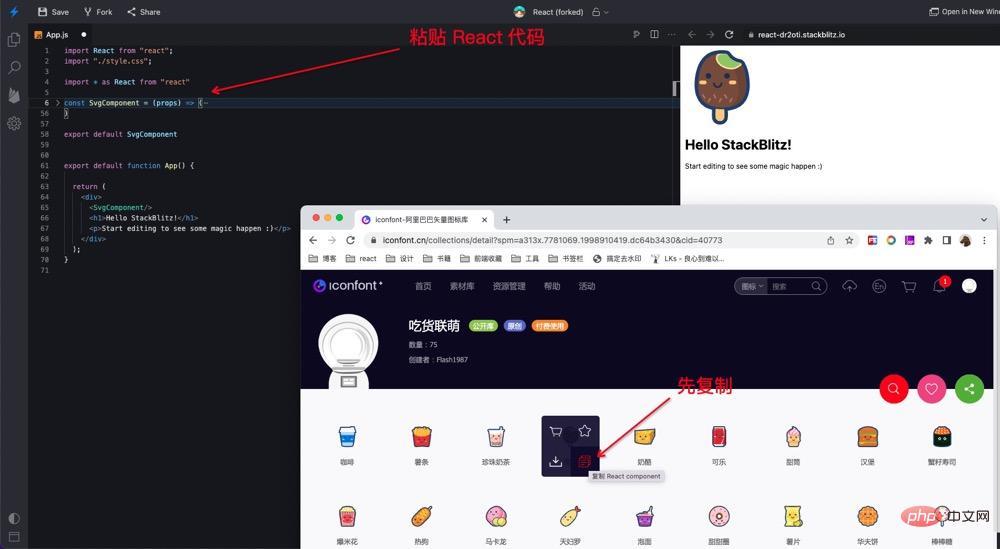Select the iconfont Chrome tab
Screen dimensions: 1000x549
click(422, 219)
